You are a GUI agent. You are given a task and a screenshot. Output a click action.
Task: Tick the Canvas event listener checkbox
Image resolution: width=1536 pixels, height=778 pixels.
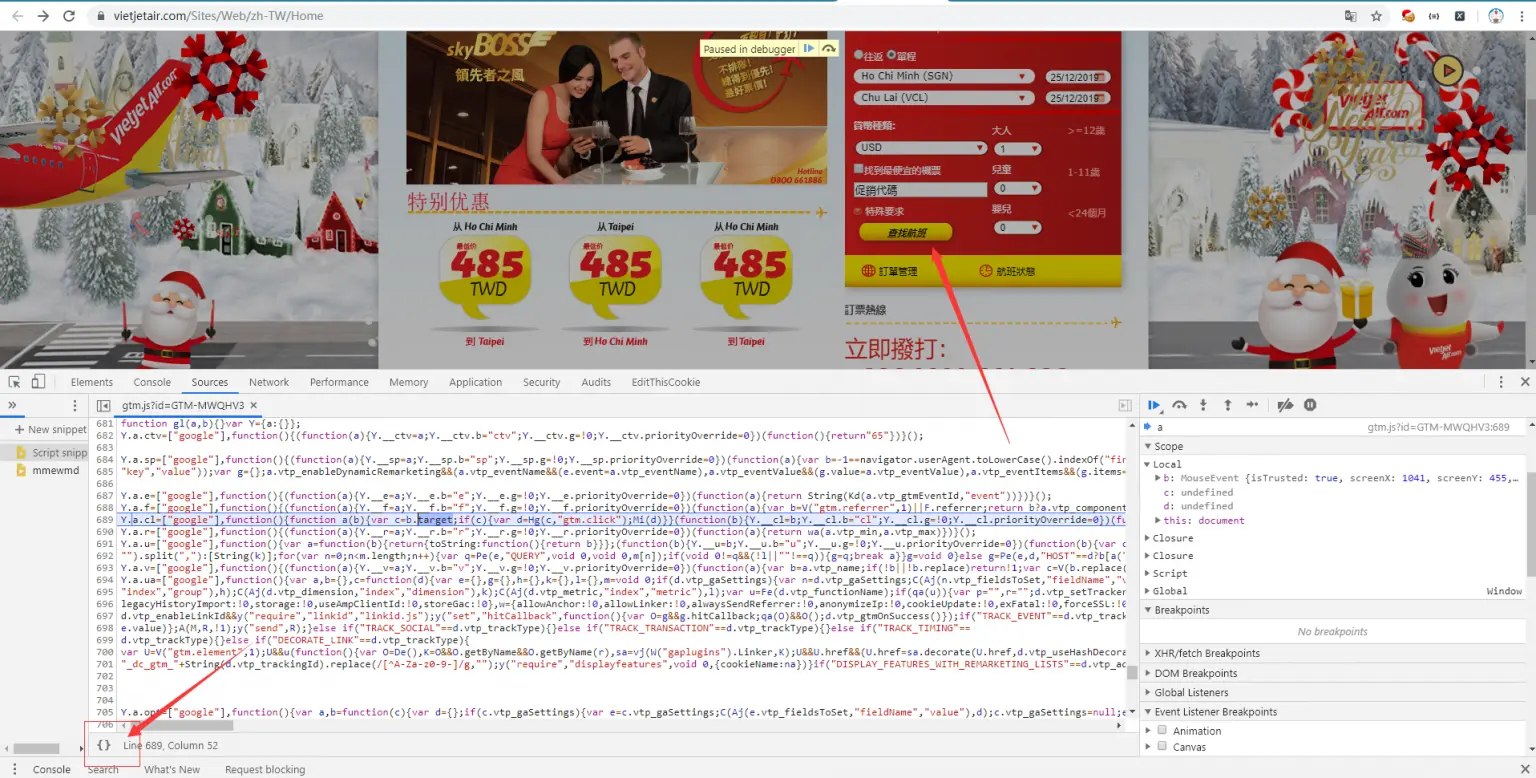pyautogui.click(x=1162, y=746)
